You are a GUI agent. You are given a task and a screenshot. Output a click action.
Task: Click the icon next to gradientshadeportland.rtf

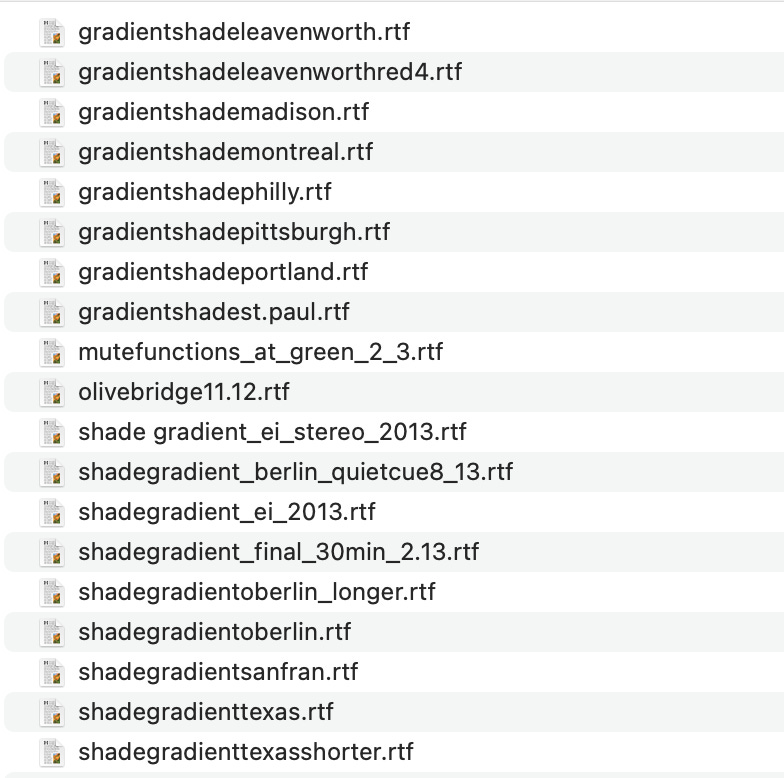tap(52, 272)
